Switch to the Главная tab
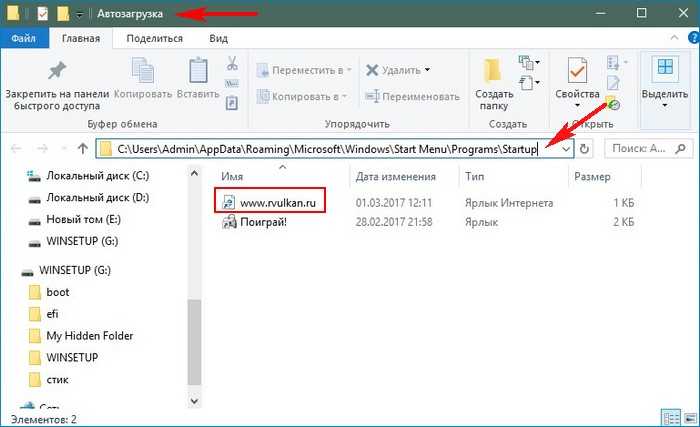 point(81,38)
